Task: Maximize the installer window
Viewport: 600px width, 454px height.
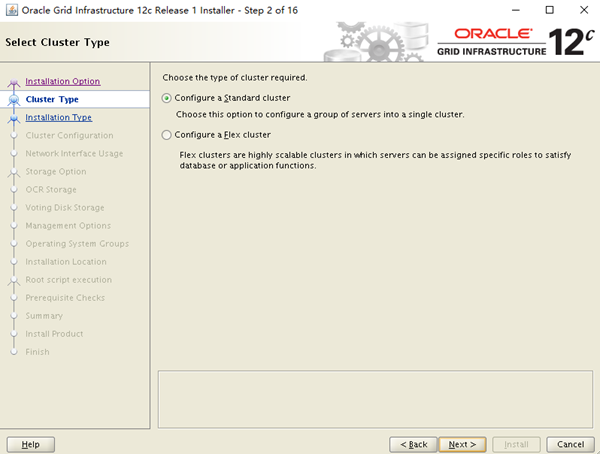Action: [x=549, y=10]
